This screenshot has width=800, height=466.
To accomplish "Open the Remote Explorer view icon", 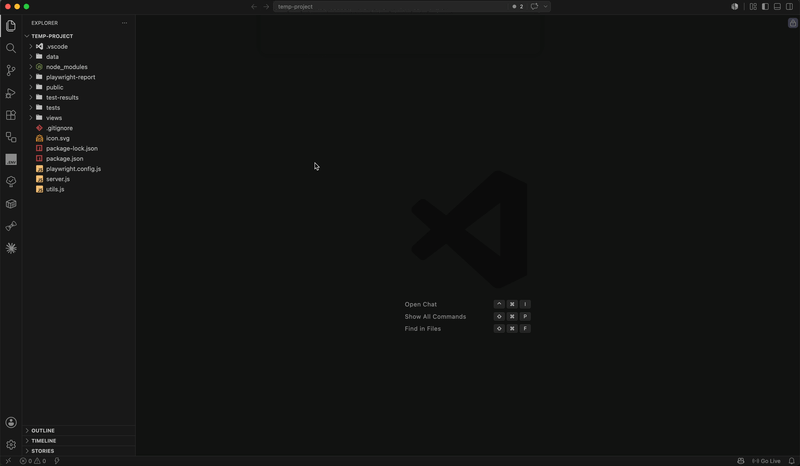I will pyautogui.click(x=11, y=137).
